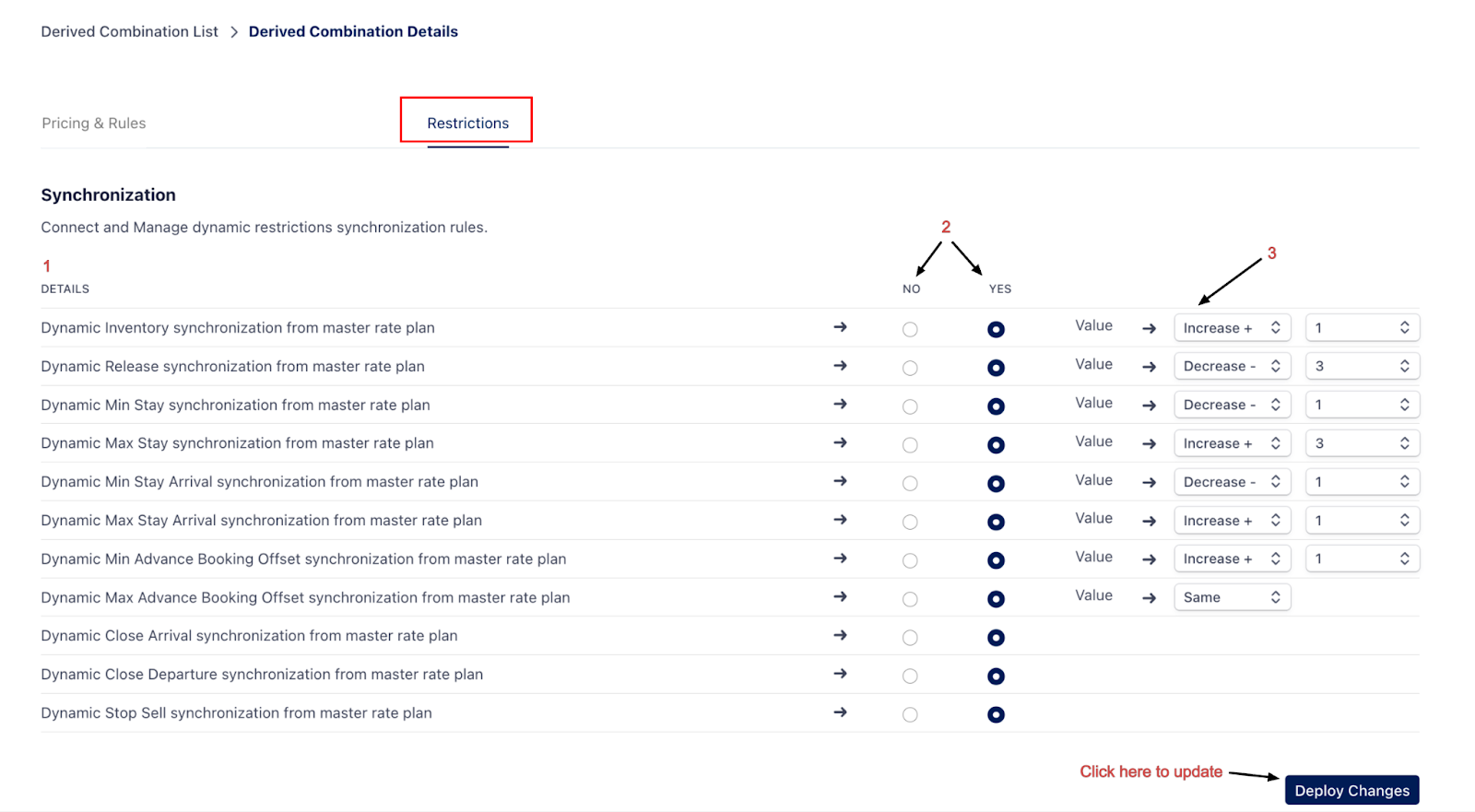Screen dimensions: 1475x812
Task: Click arrow icon beside Dynamic Inventory synchronization row
Action: [x=840, y=327]
